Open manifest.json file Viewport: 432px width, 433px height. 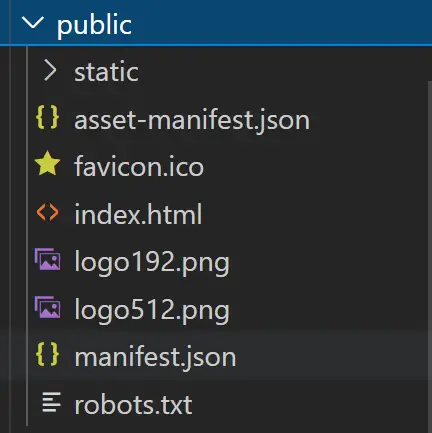[155, 358]
